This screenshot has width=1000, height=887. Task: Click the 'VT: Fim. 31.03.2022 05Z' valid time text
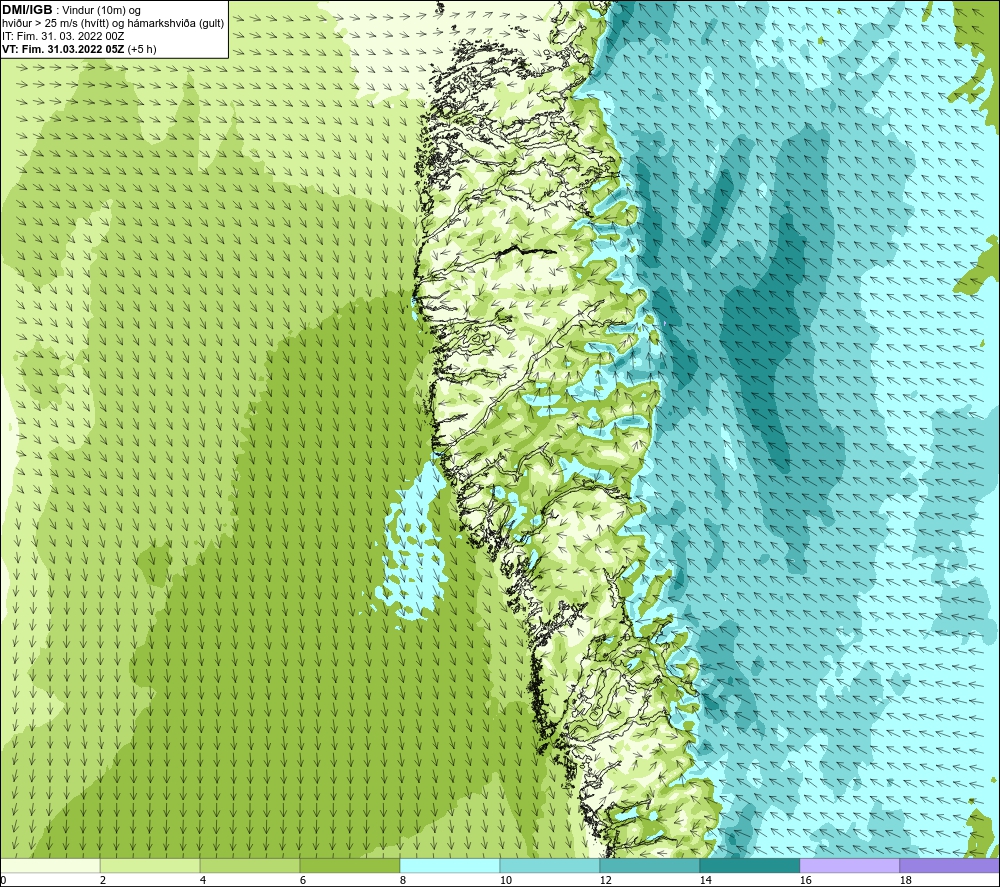64,49
